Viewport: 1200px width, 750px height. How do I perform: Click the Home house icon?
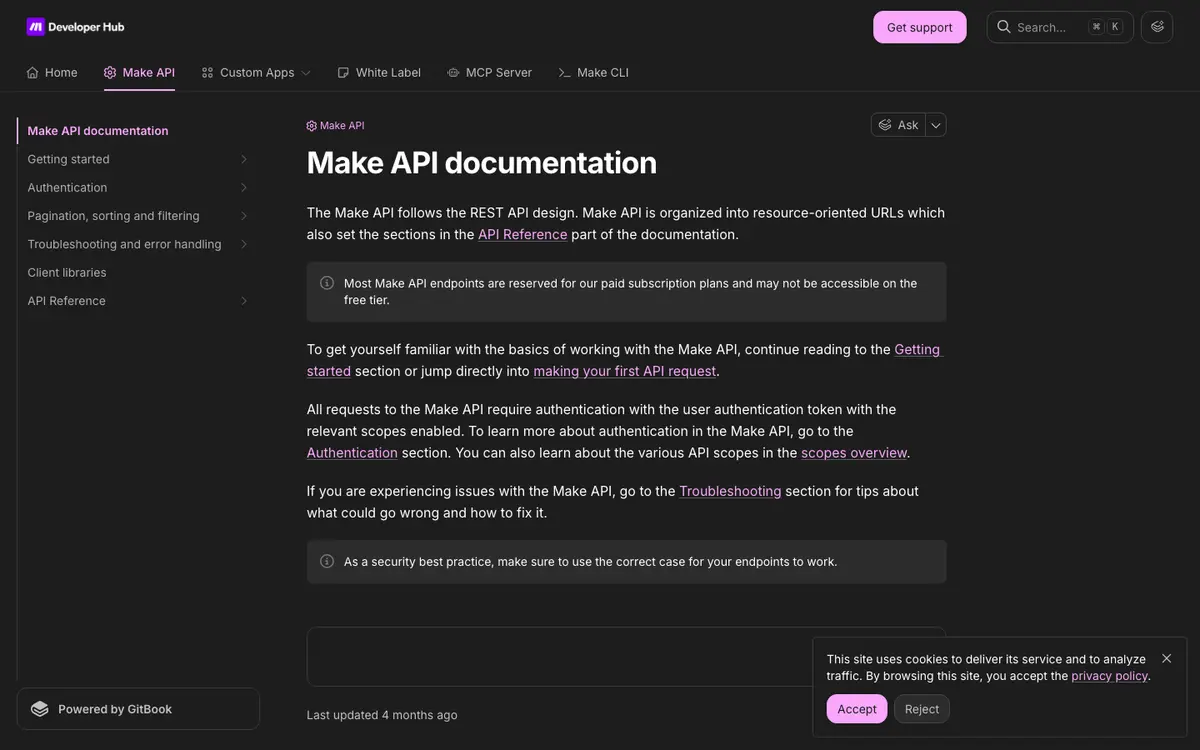[33, 73]
